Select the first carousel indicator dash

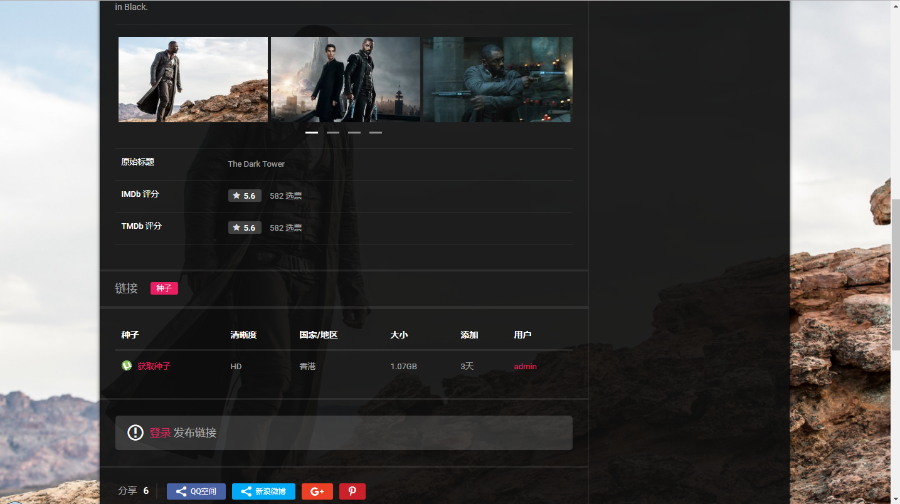312,133
